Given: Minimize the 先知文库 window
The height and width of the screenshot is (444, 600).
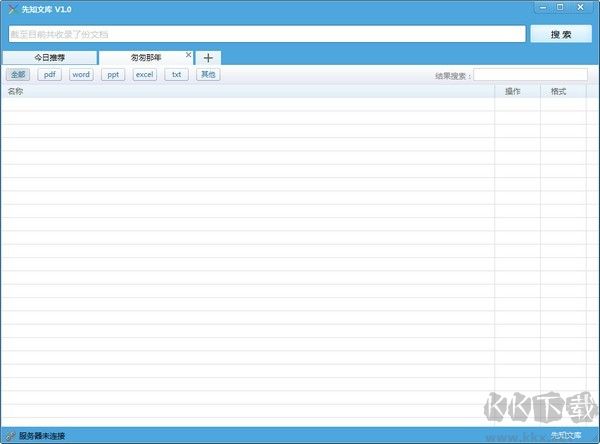Looking at the screenshot, I should [x=543, y=8].
